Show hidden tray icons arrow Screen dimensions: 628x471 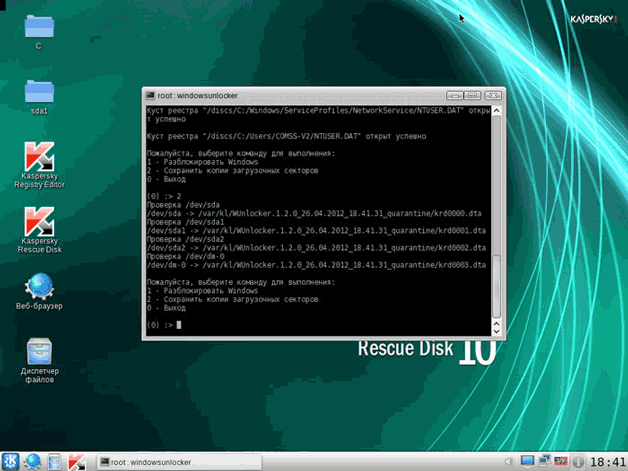(x=508, y=462)
